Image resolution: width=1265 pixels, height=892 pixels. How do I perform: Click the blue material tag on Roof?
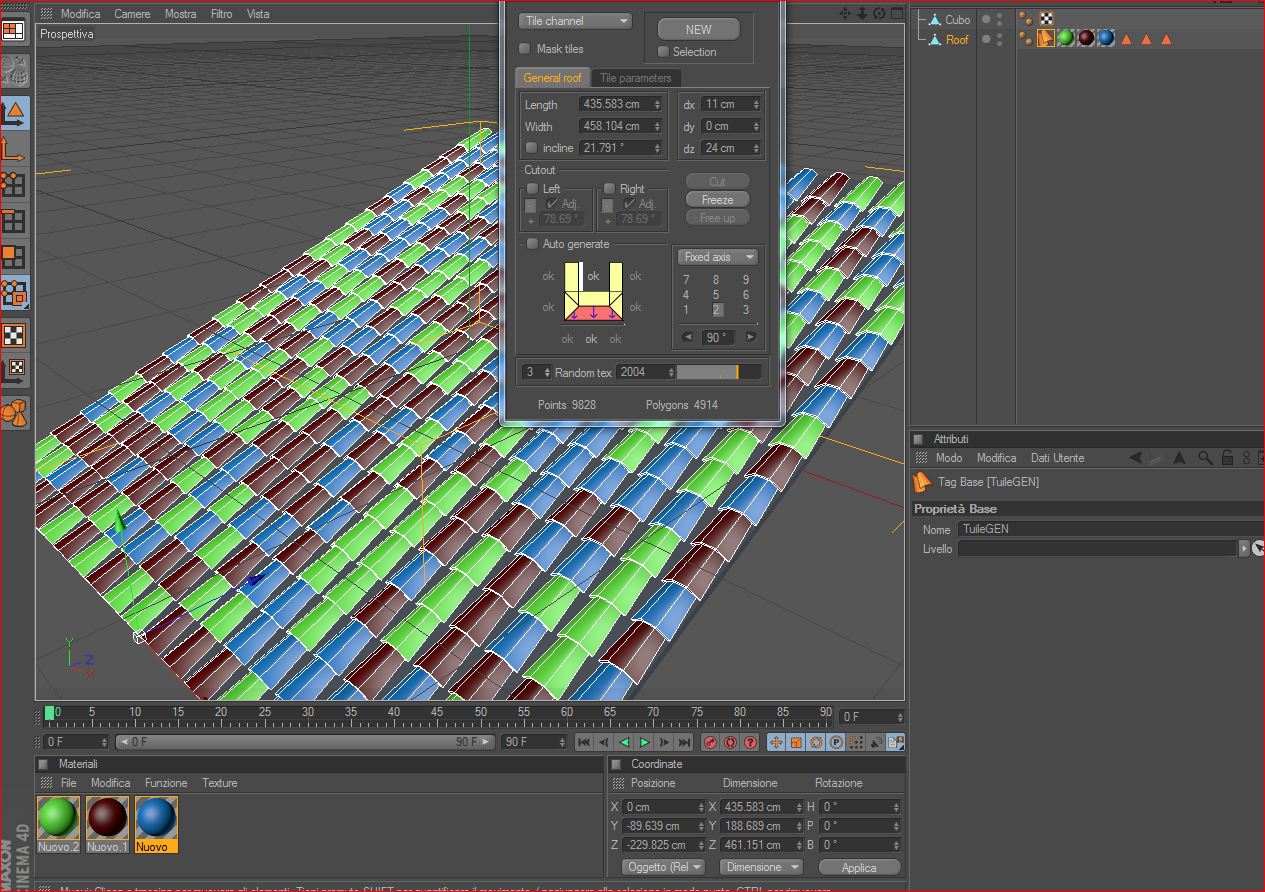click(1106, 39)
